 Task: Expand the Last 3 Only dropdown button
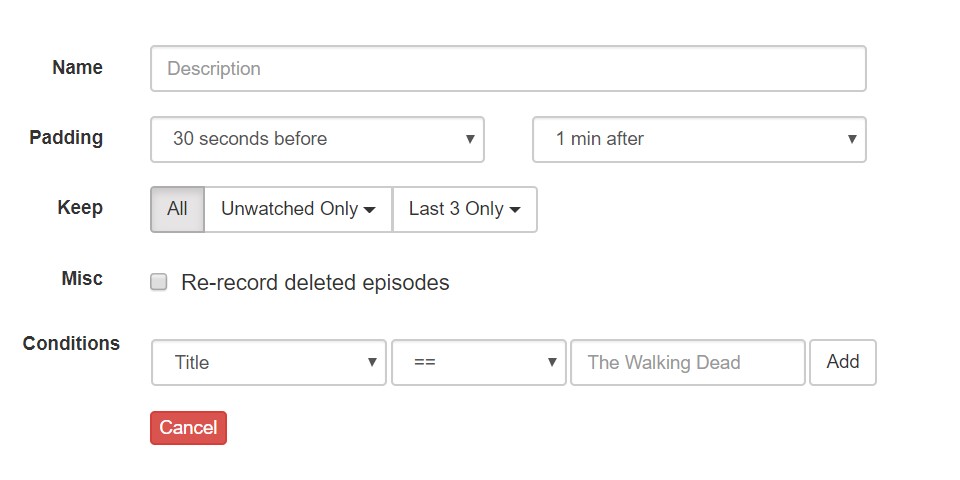point(465,209)
